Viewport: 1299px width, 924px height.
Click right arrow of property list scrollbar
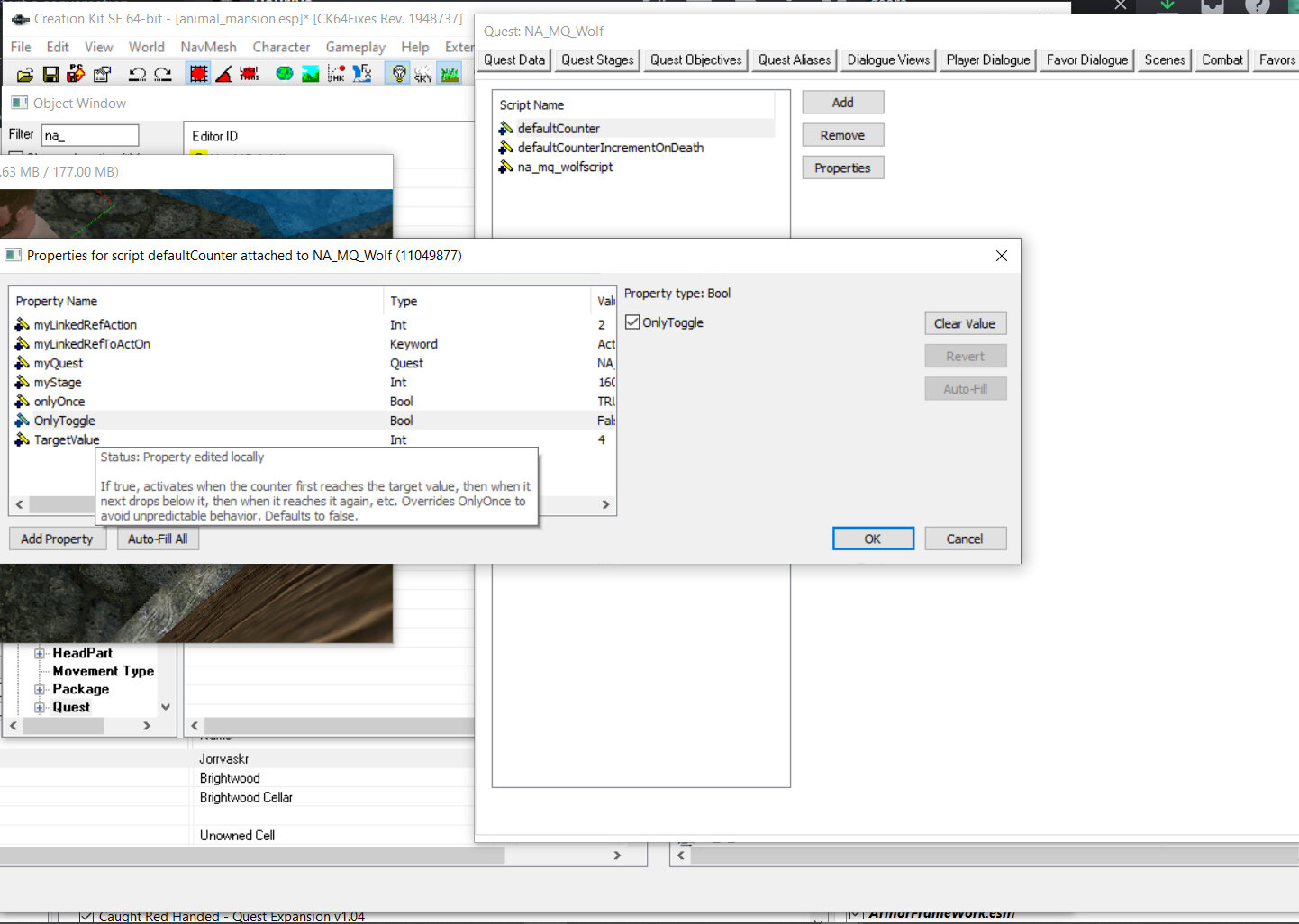[x=605, y=504]
